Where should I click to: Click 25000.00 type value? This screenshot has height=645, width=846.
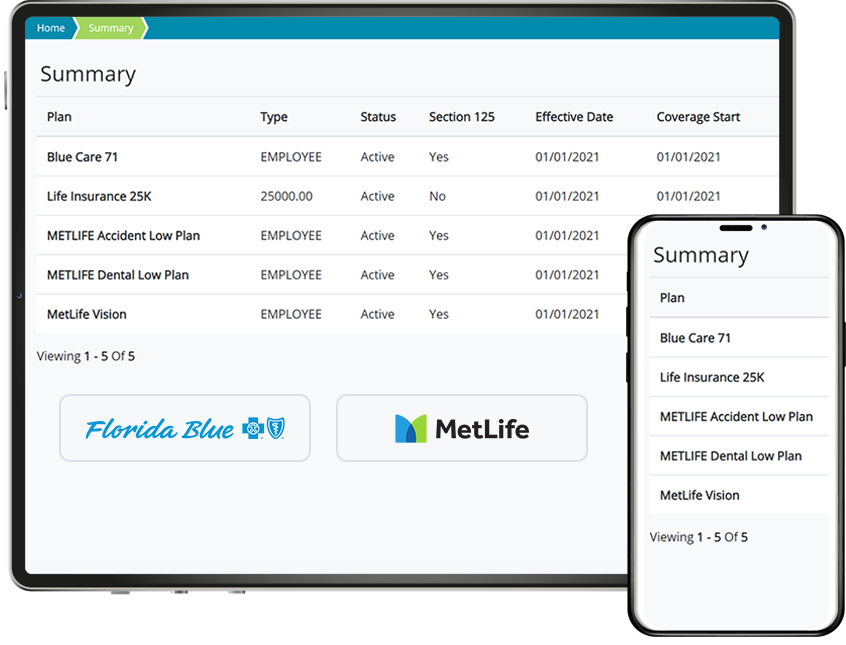pyautogui.click(x=286, y=196)
